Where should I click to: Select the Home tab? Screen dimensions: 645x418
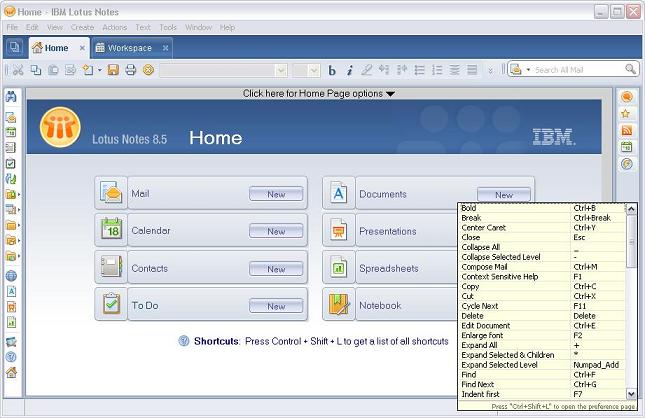tap(56, 48)
